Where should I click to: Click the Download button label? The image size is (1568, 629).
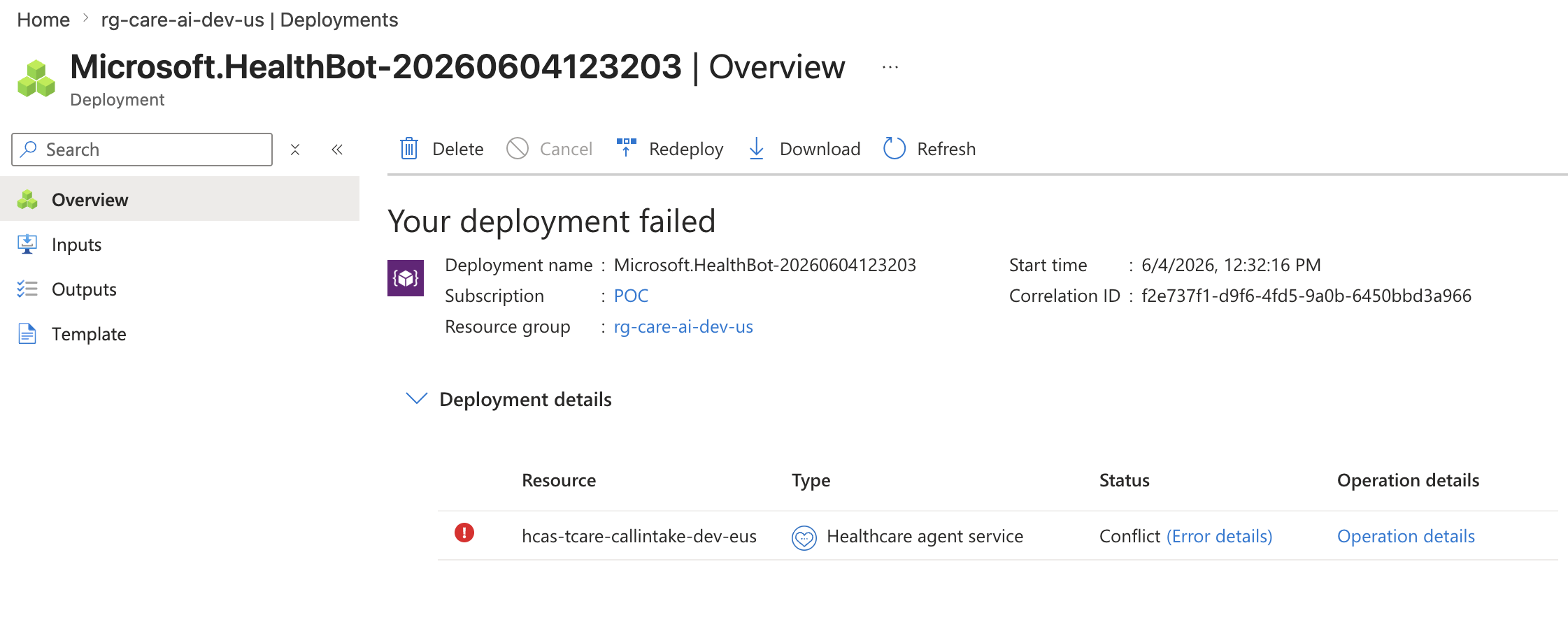(820, 149)
